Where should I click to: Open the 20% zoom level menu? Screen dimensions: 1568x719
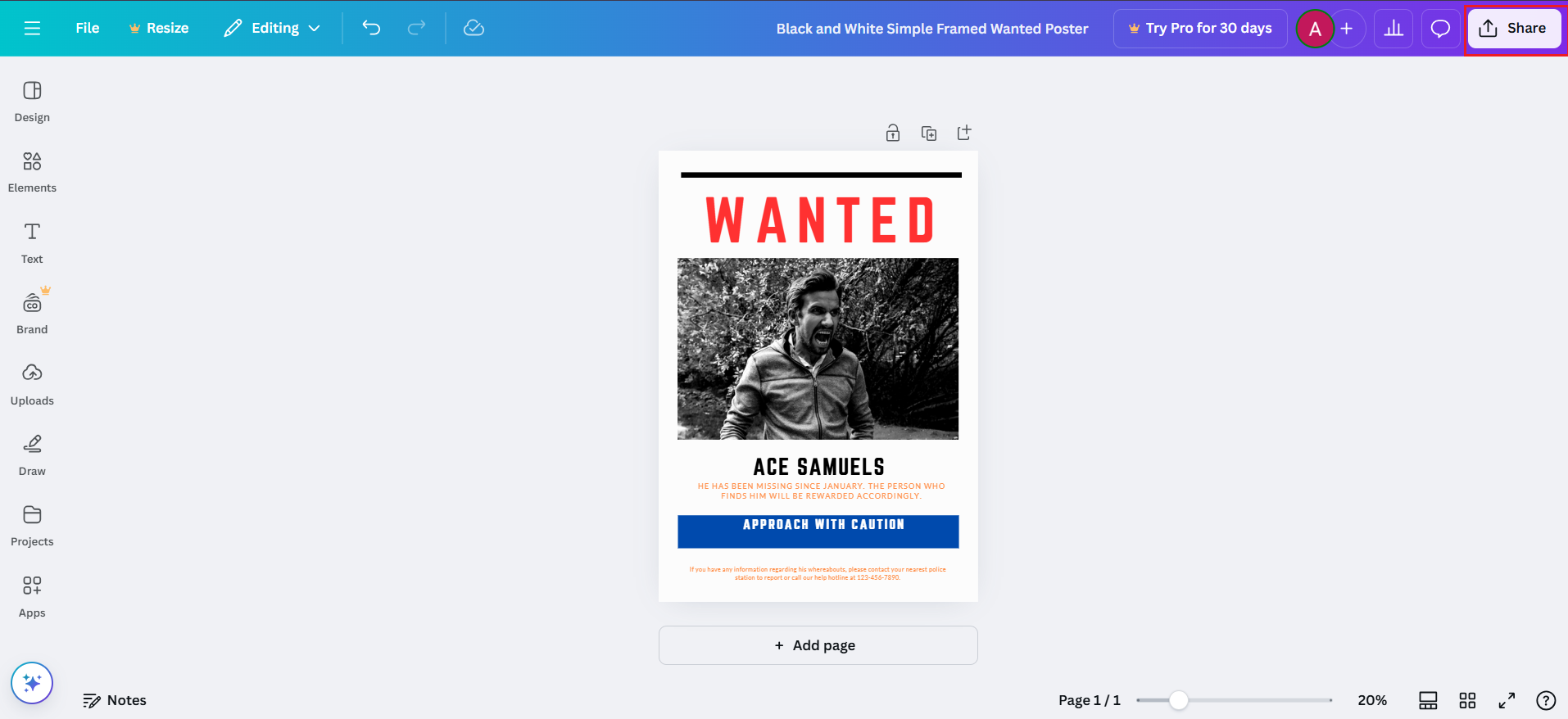1371,700
